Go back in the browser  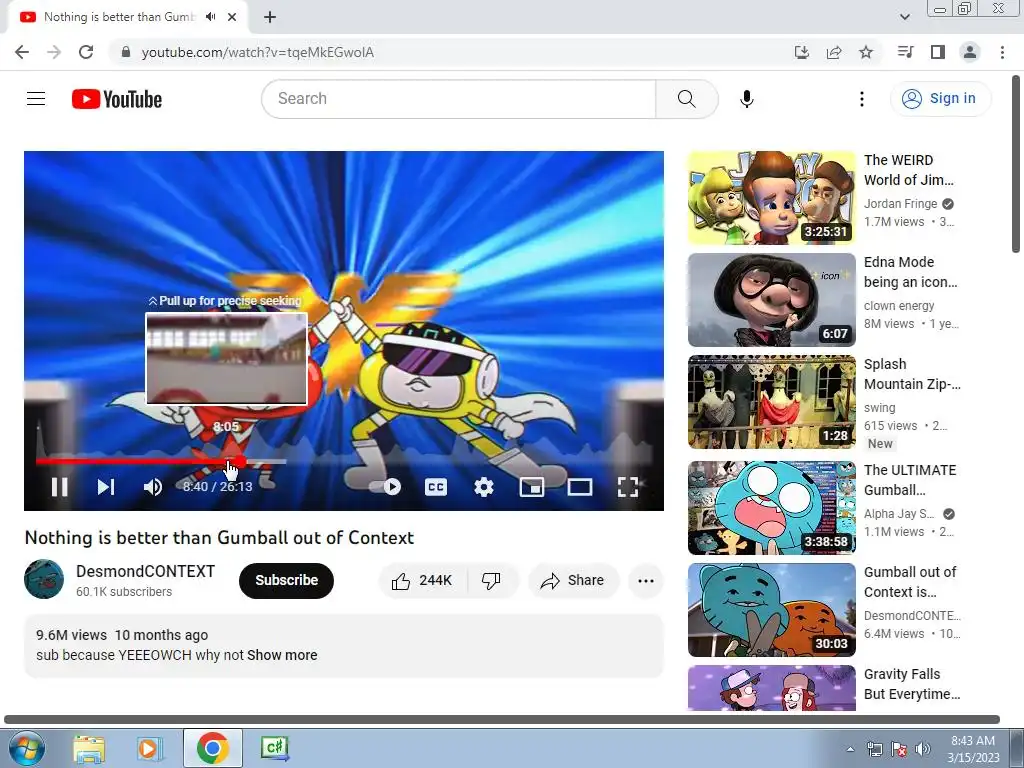tap(22, 52)
